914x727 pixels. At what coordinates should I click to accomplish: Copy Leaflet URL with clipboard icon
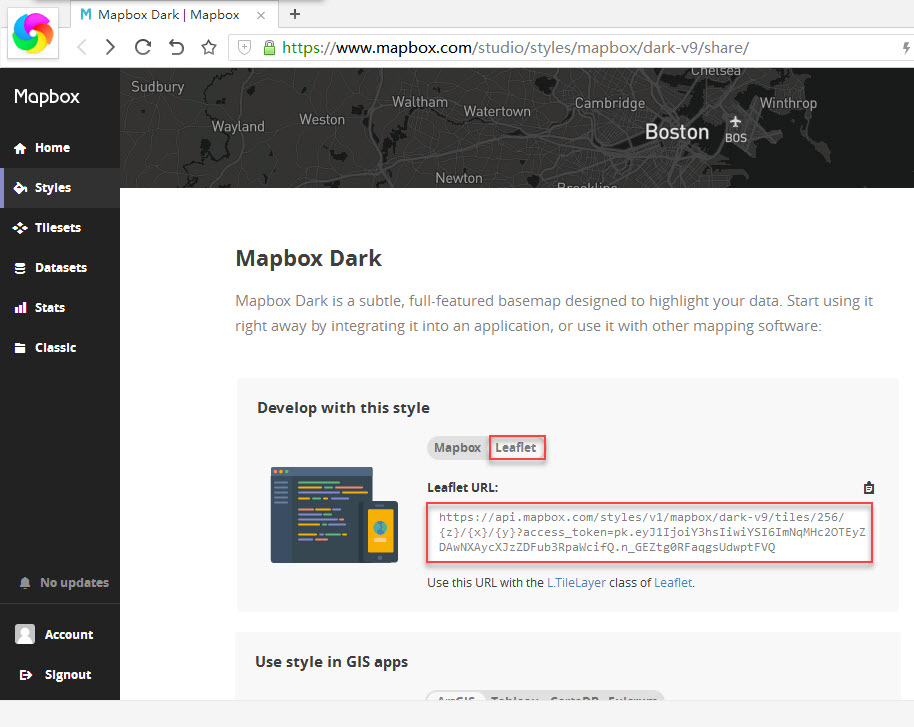869,488
